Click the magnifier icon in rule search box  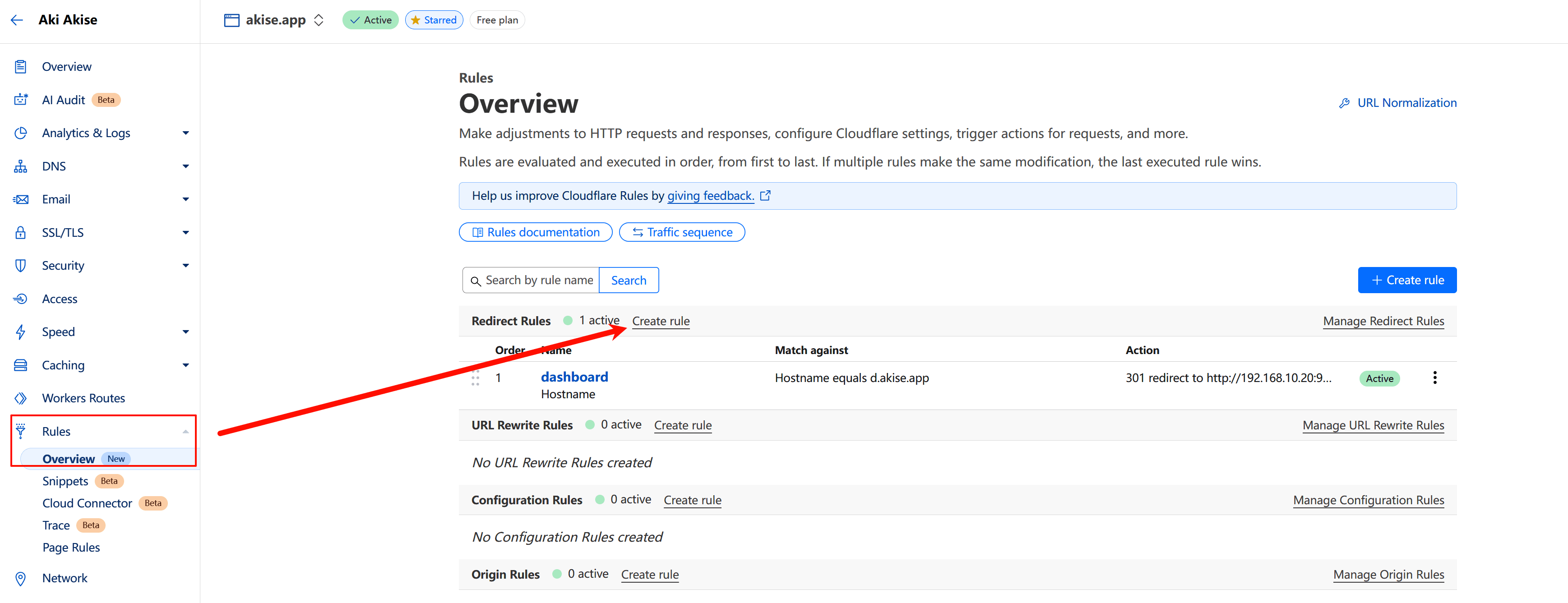click(x=476, y=281)
